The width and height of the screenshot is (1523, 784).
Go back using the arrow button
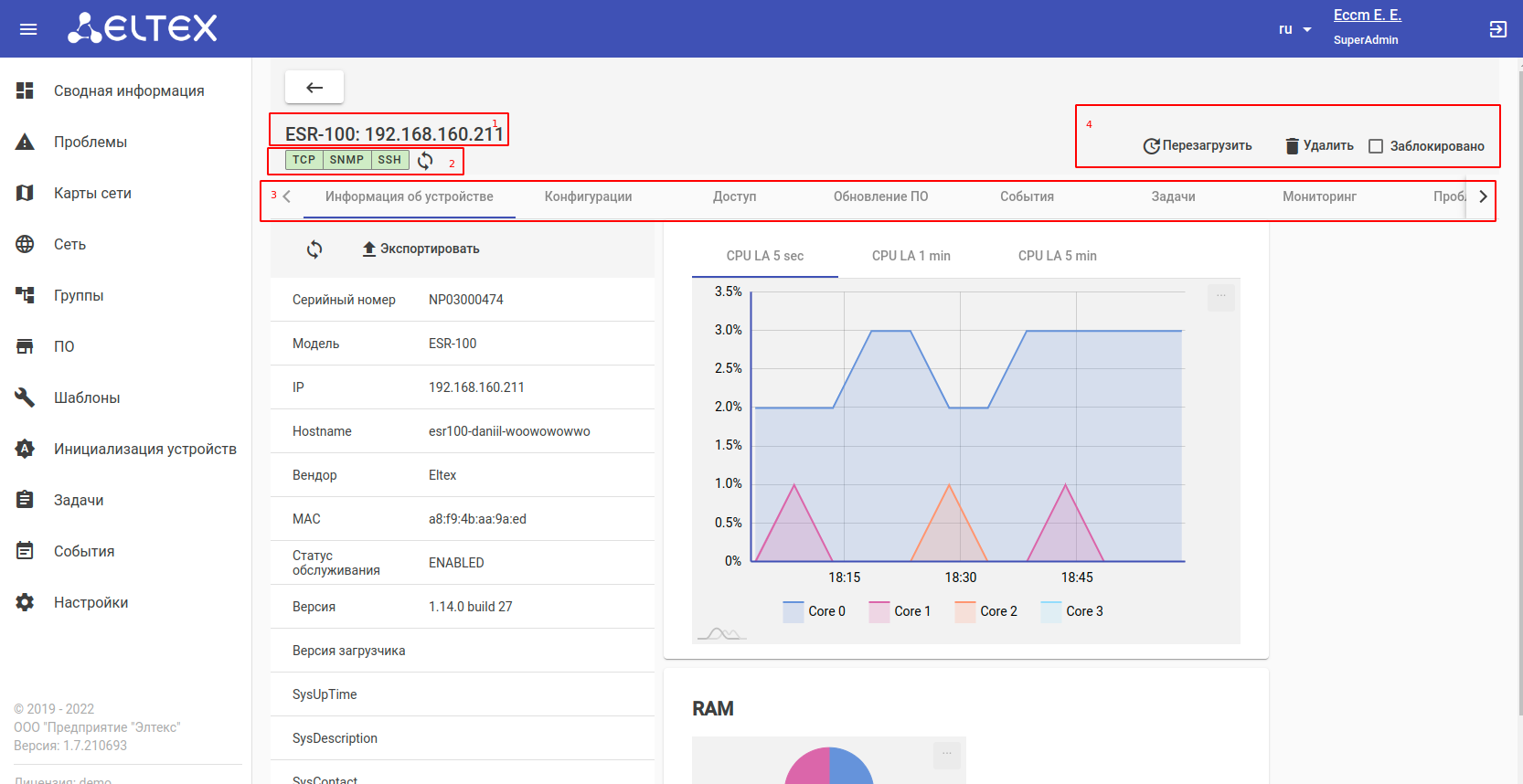coord(314,88)
